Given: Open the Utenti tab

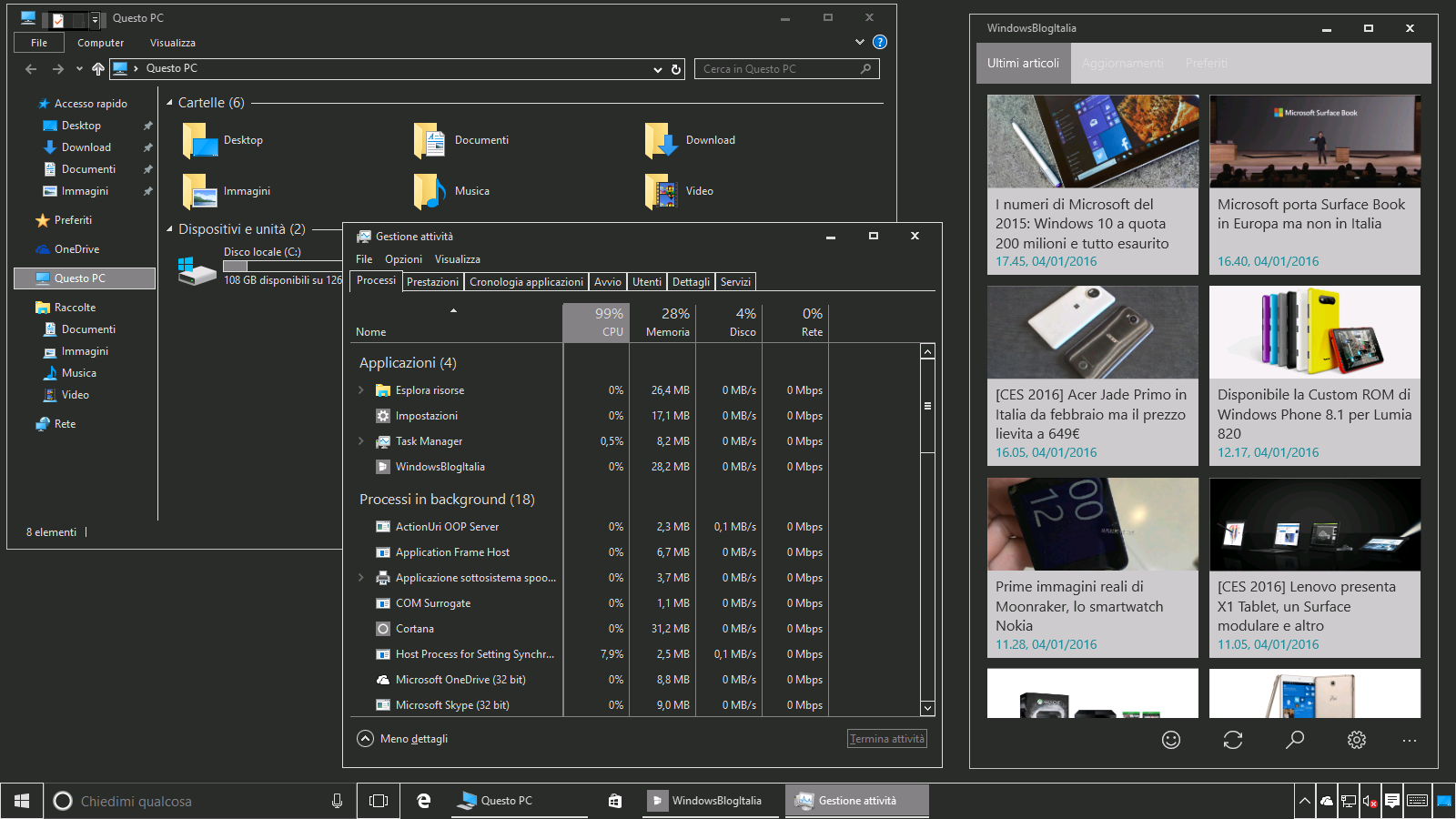Looking at the screenshot, I should tap(647, 282).
